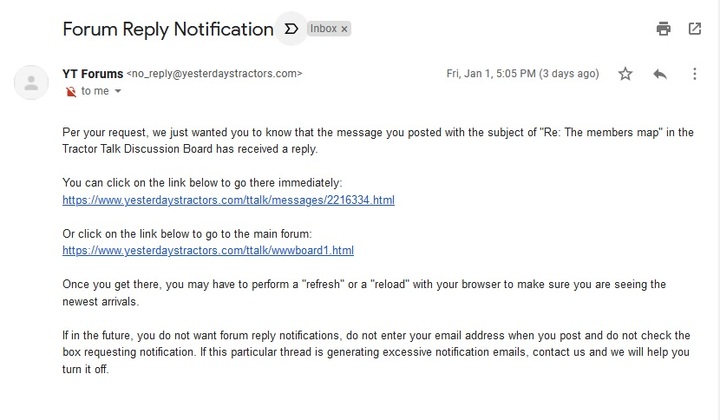Remove the Inbox label with its x

click(x=344, y=29)
